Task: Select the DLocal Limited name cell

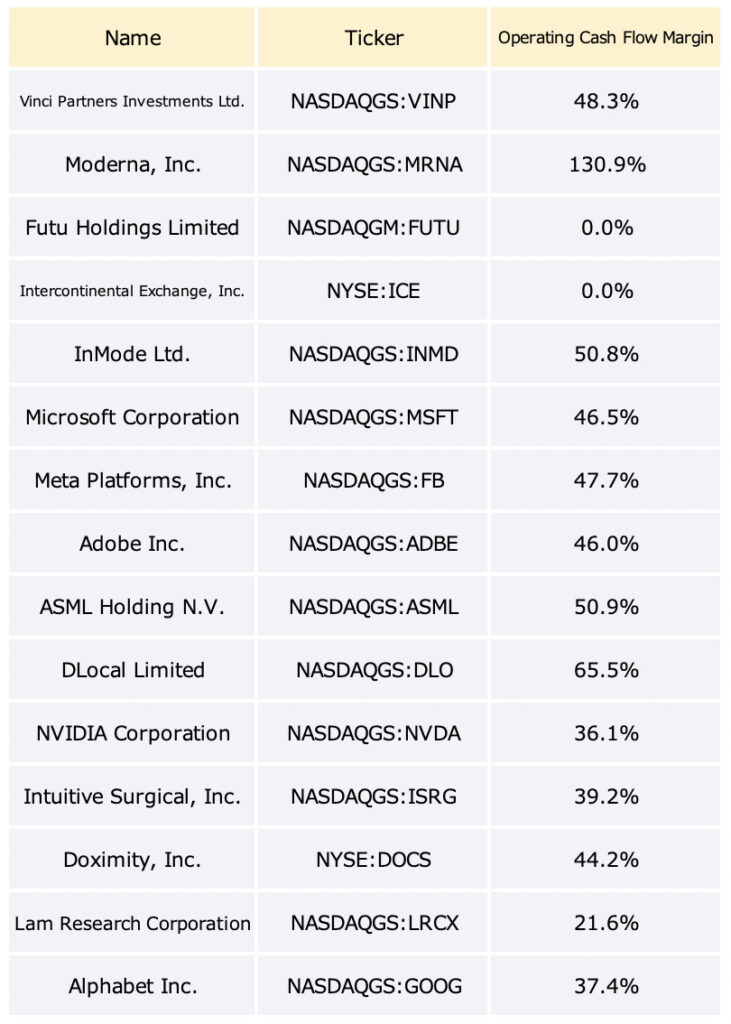Action: coord(132,670)
